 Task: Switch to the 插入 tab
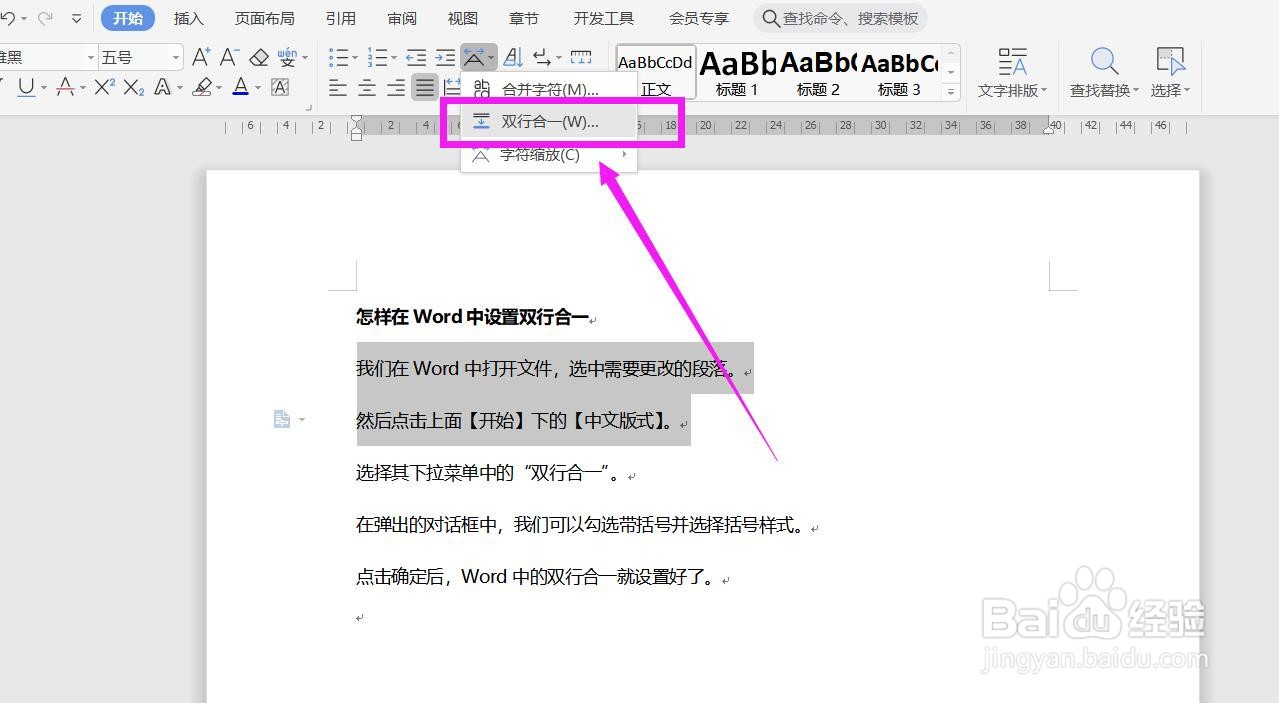pyautogui.click(x=188, y=18)
